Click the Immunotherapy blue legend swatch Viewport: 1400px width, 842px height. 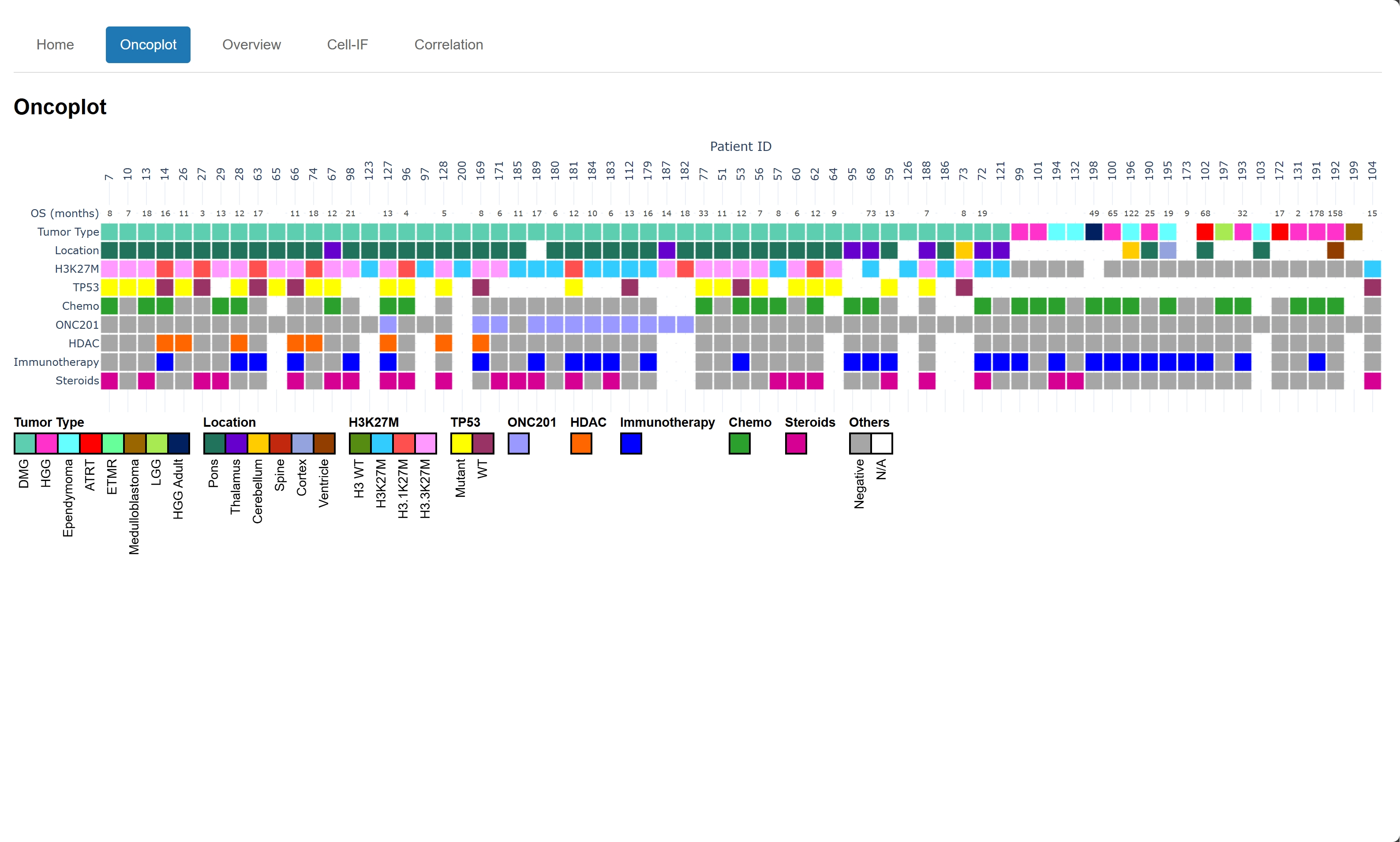coord(631,443)
